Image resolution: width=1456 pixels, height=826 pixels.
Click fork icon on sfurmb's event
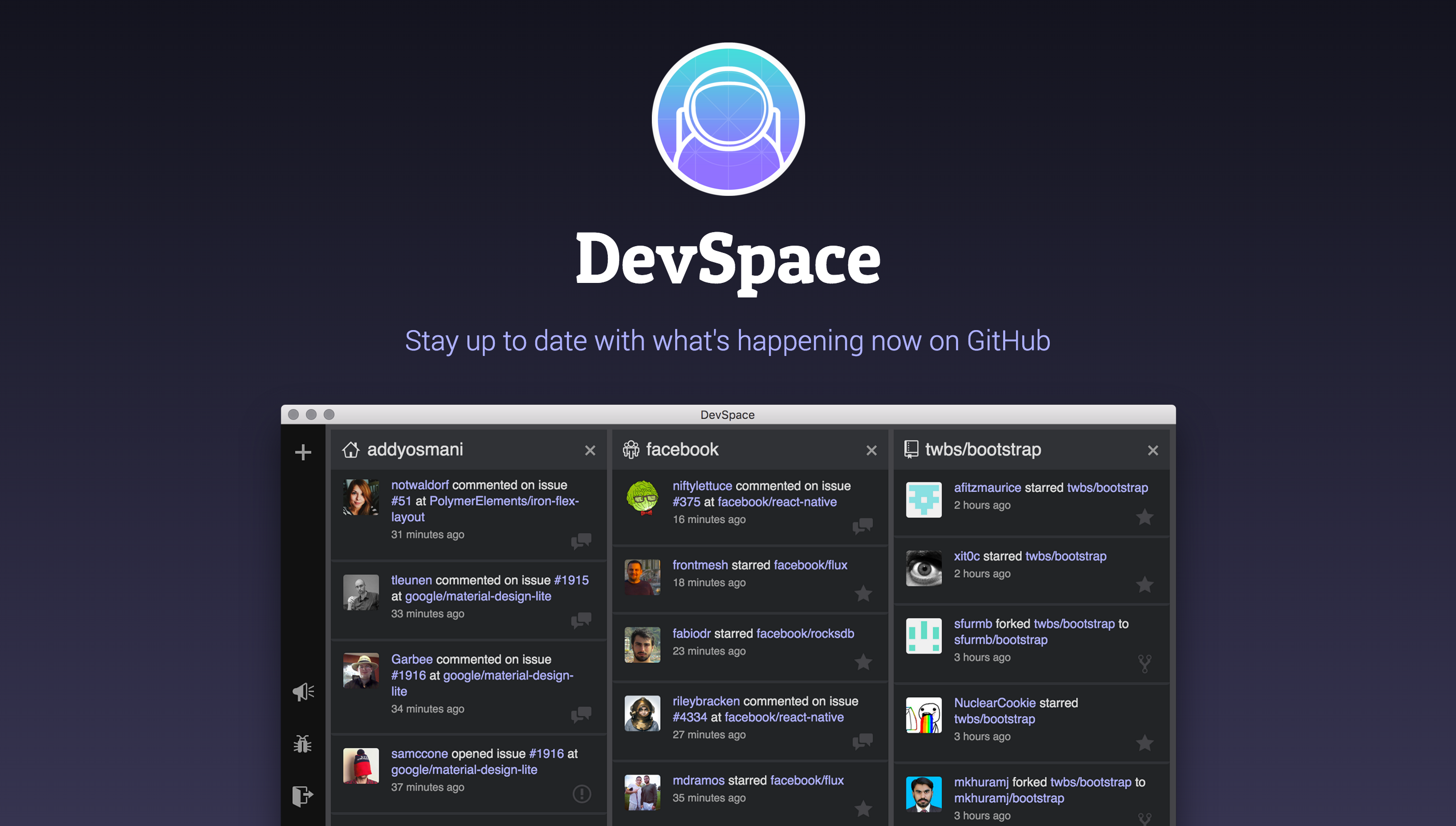[1145, 663]
